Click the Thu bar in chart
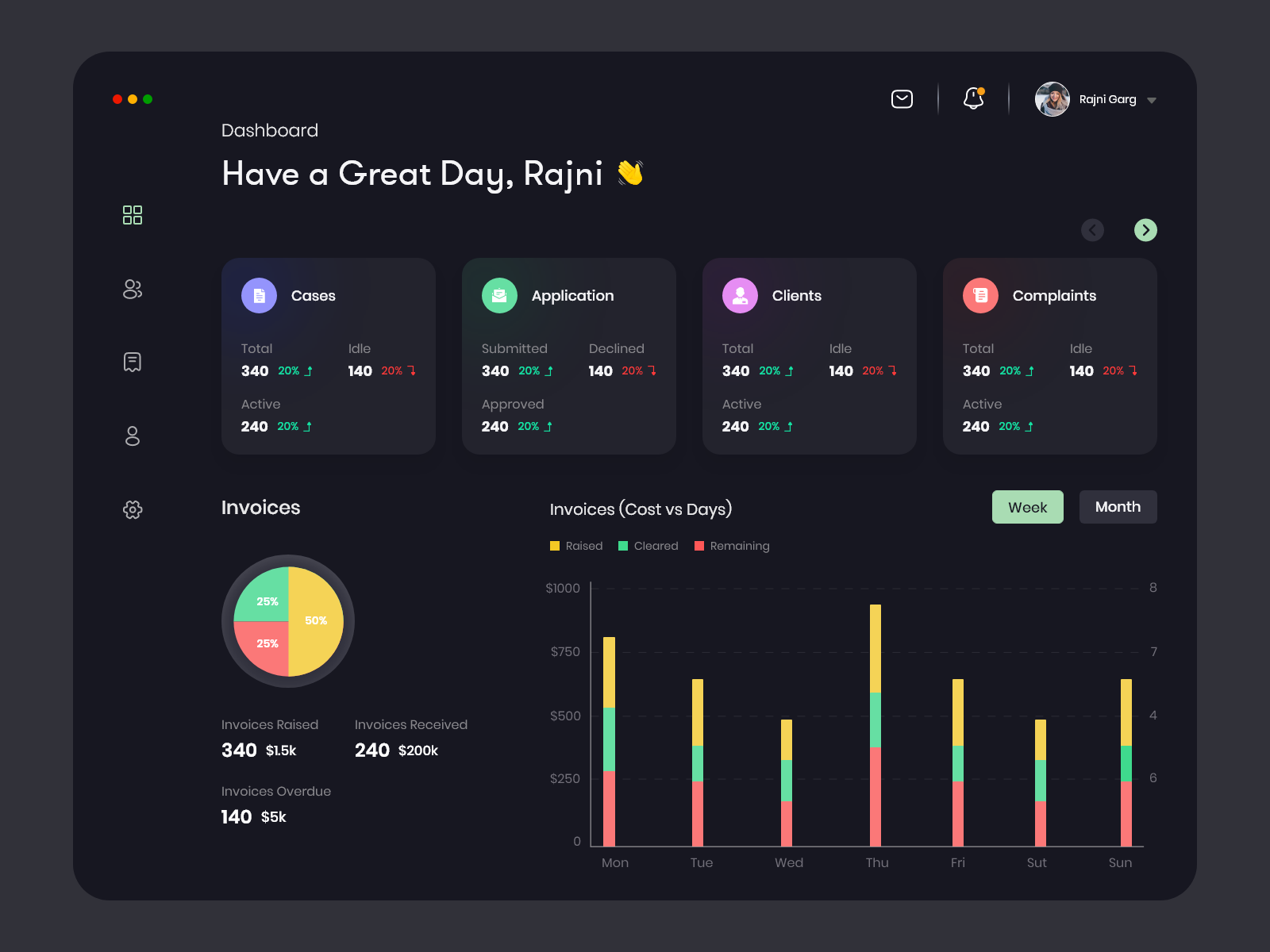Image resolution: width=1270 pixels, height=952 pixels. click(x=876, y=726)
